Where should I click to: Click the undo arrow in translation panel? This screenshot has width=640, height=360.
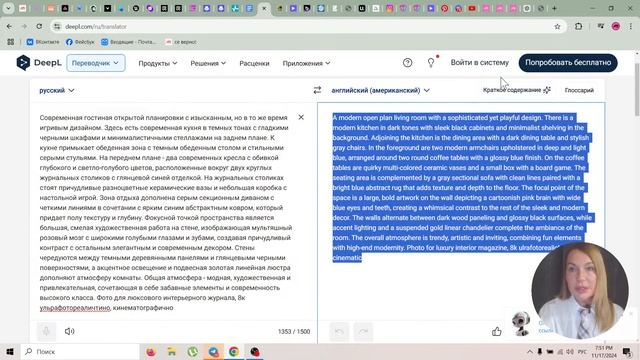(x=339, y=331)
